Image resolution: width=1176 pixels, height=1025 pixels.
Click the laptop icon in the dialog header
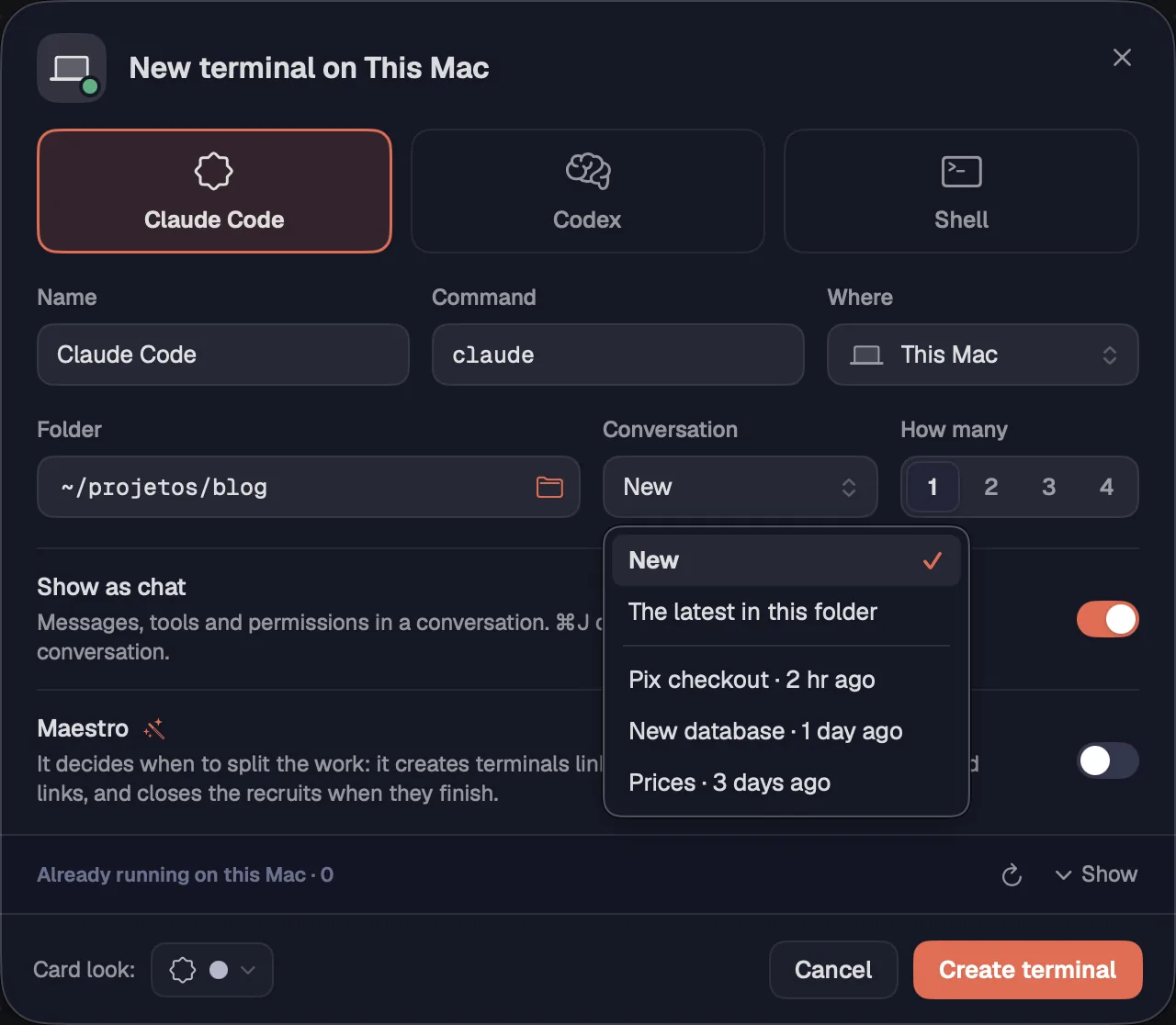click(x=72, y=68)
